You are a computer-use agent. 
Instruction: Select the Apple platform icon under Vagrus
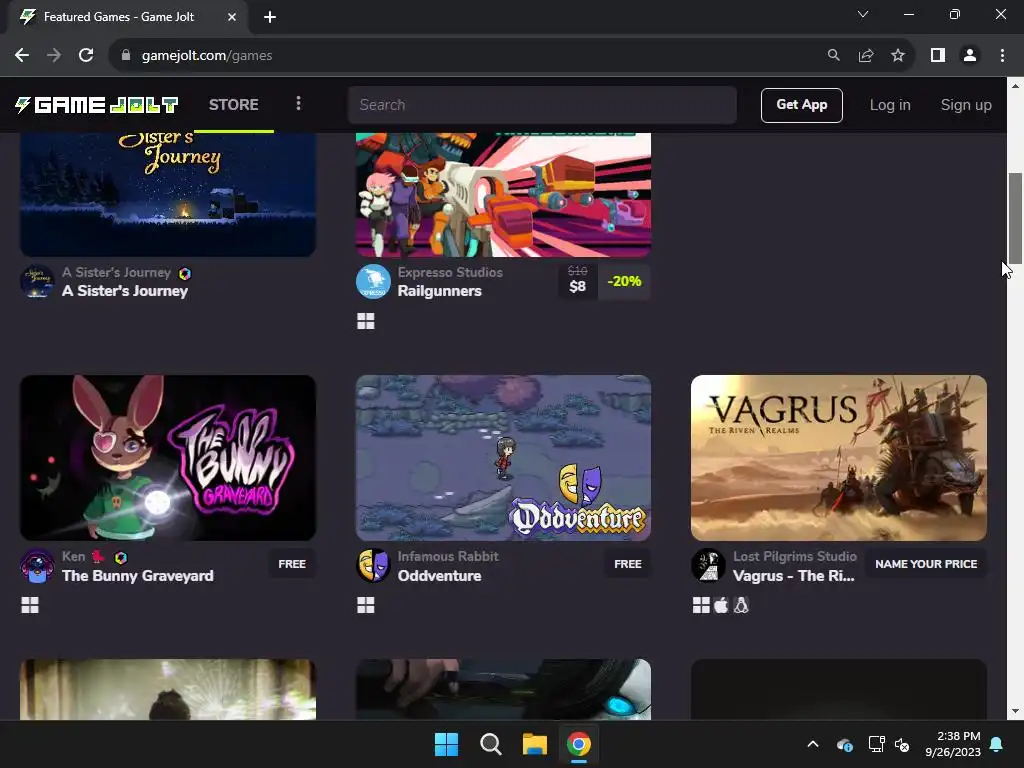[721, 605]
